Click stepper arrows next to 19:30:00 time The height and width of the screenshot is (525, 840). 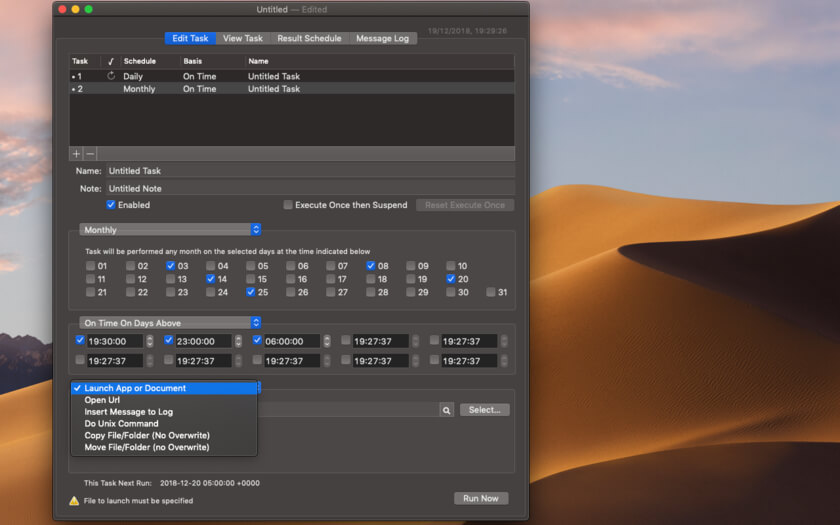[150, 341]
